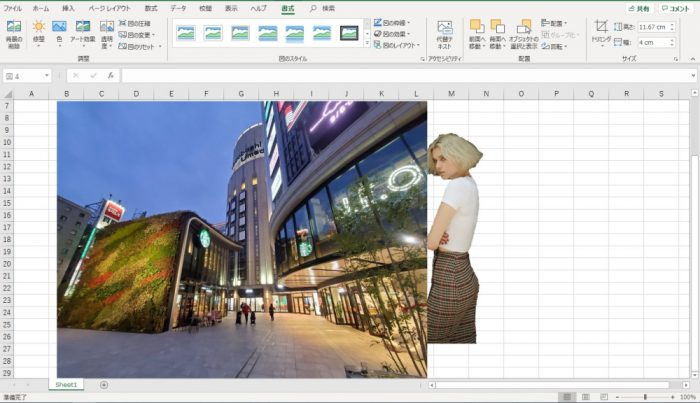Click Reset Picture (図のリセット)
The image size is (700, 403).
click(140, 46)
